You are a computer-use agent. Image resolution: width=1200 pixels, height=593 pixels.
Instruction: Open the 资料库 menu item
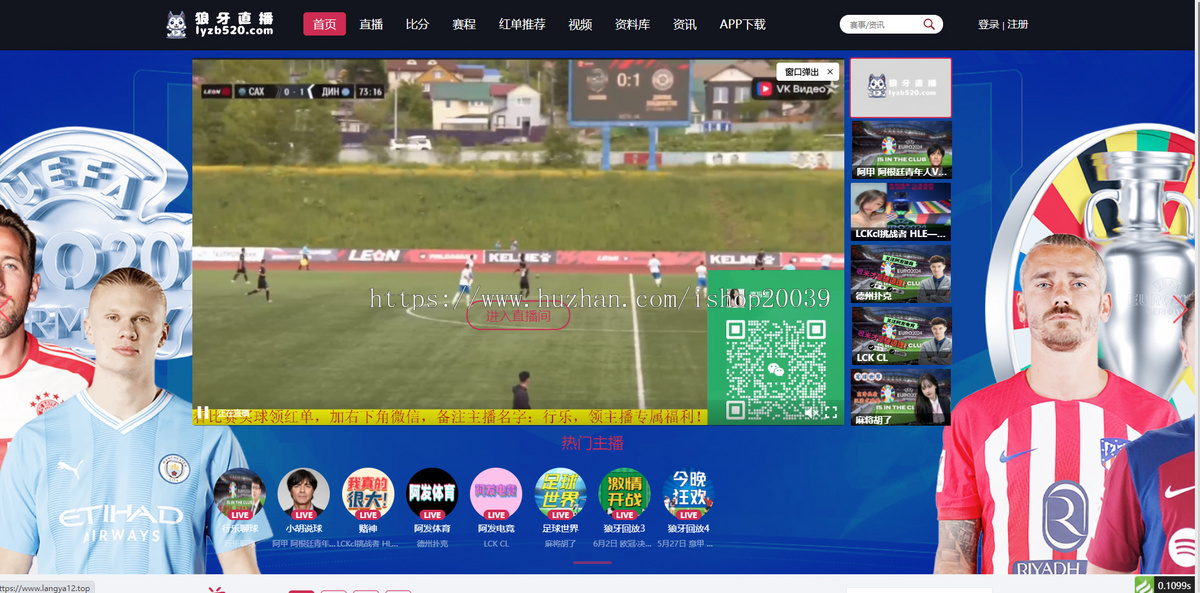(x=632, y=24)
